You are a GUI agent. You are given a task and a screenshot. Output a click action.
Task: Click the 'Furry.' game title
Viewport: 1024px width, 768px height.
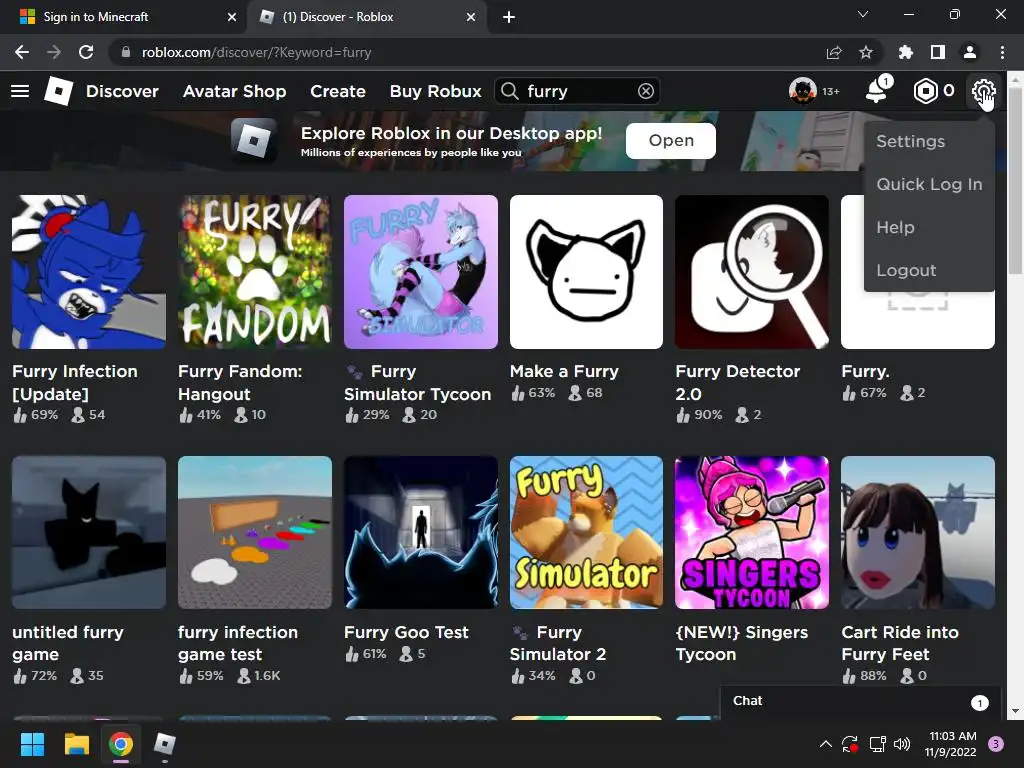coord(865,372)
